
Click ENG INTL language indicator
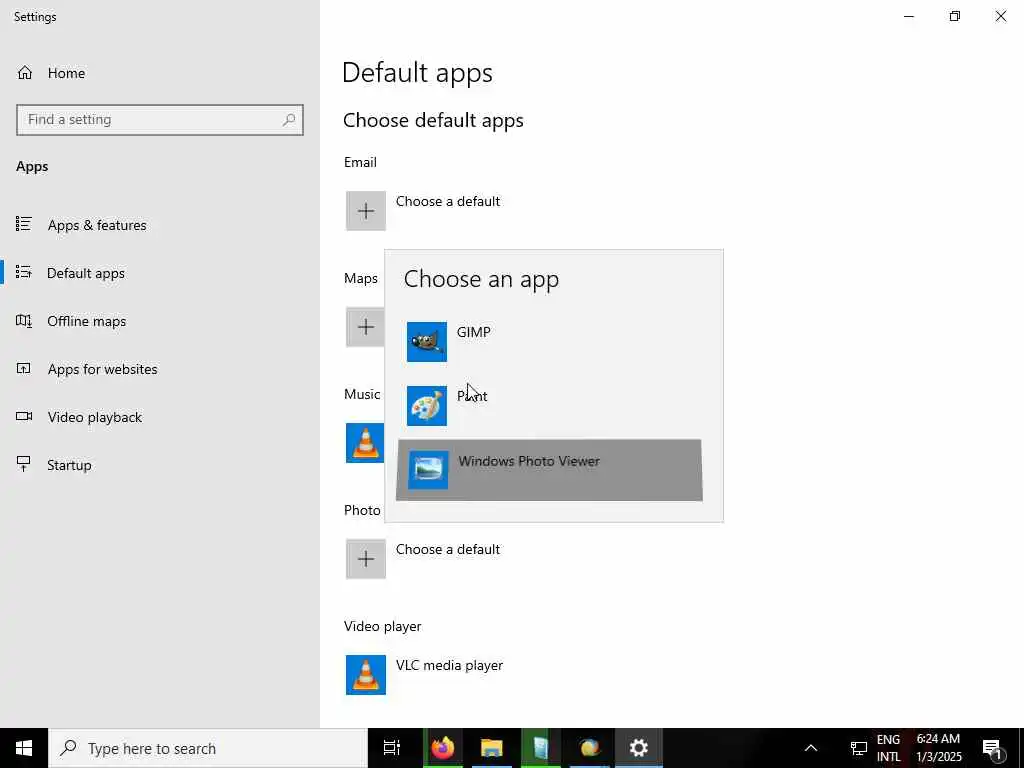click(888, 748)
